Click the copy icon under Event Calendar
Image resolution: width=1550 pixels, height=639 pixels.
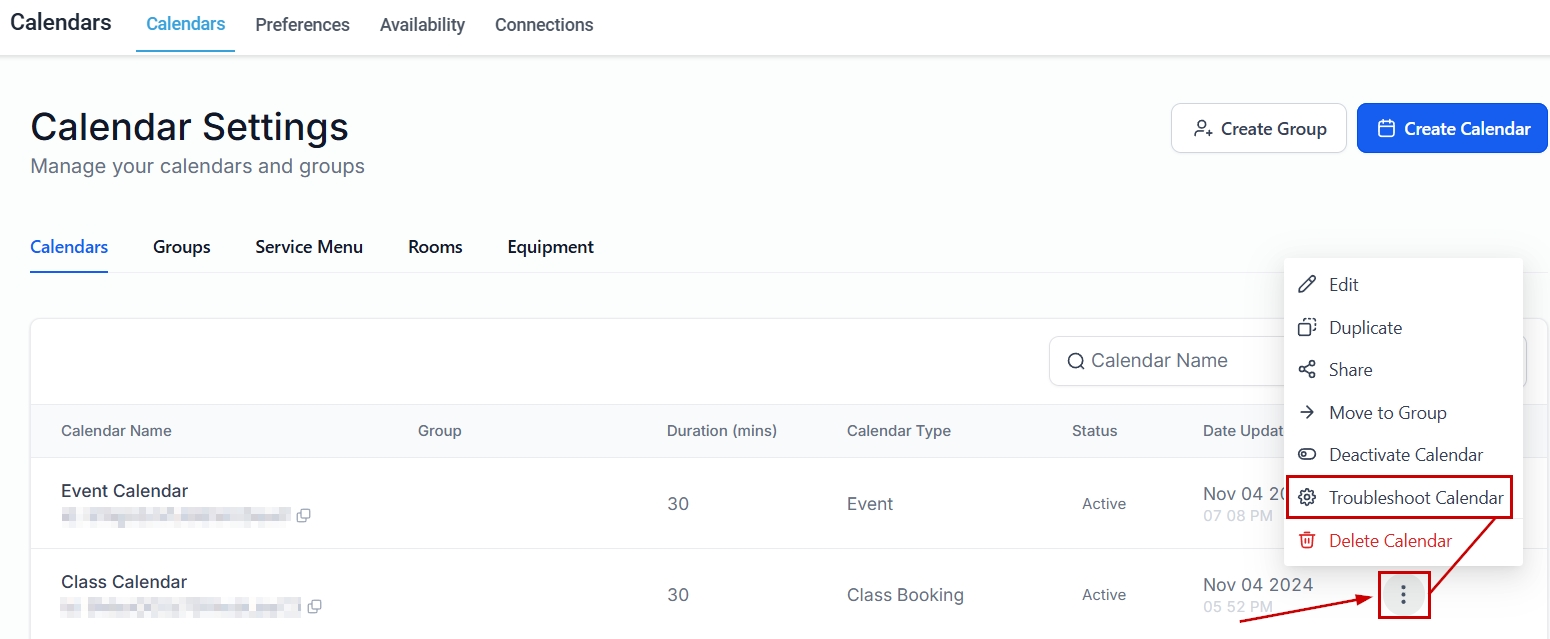(303, 516)
